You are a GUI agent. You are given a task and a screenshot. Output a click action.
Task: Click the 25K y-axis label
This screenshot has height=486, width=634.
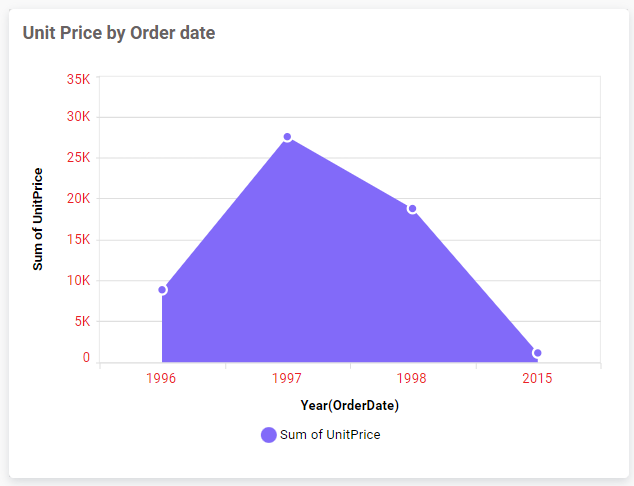[x=78, y=157]
